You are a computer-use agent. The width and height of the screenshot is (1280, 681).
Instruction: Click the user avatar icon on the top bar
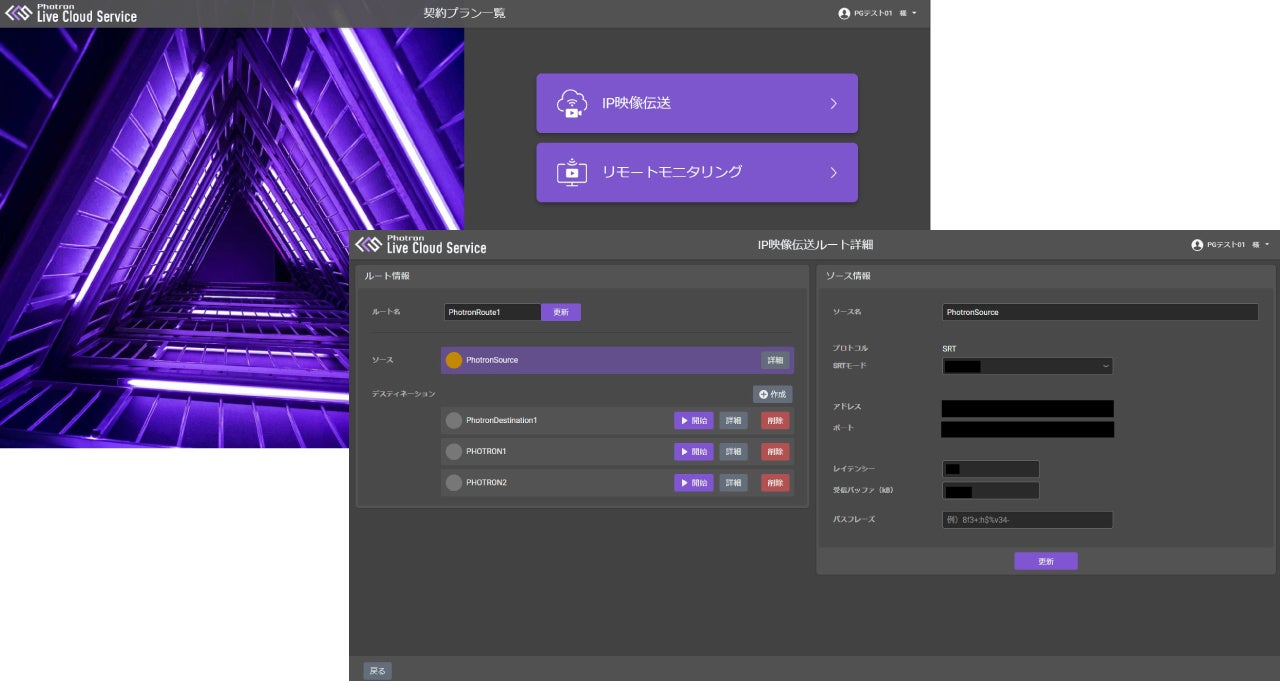pyautogui.click(x=842, y=13)
